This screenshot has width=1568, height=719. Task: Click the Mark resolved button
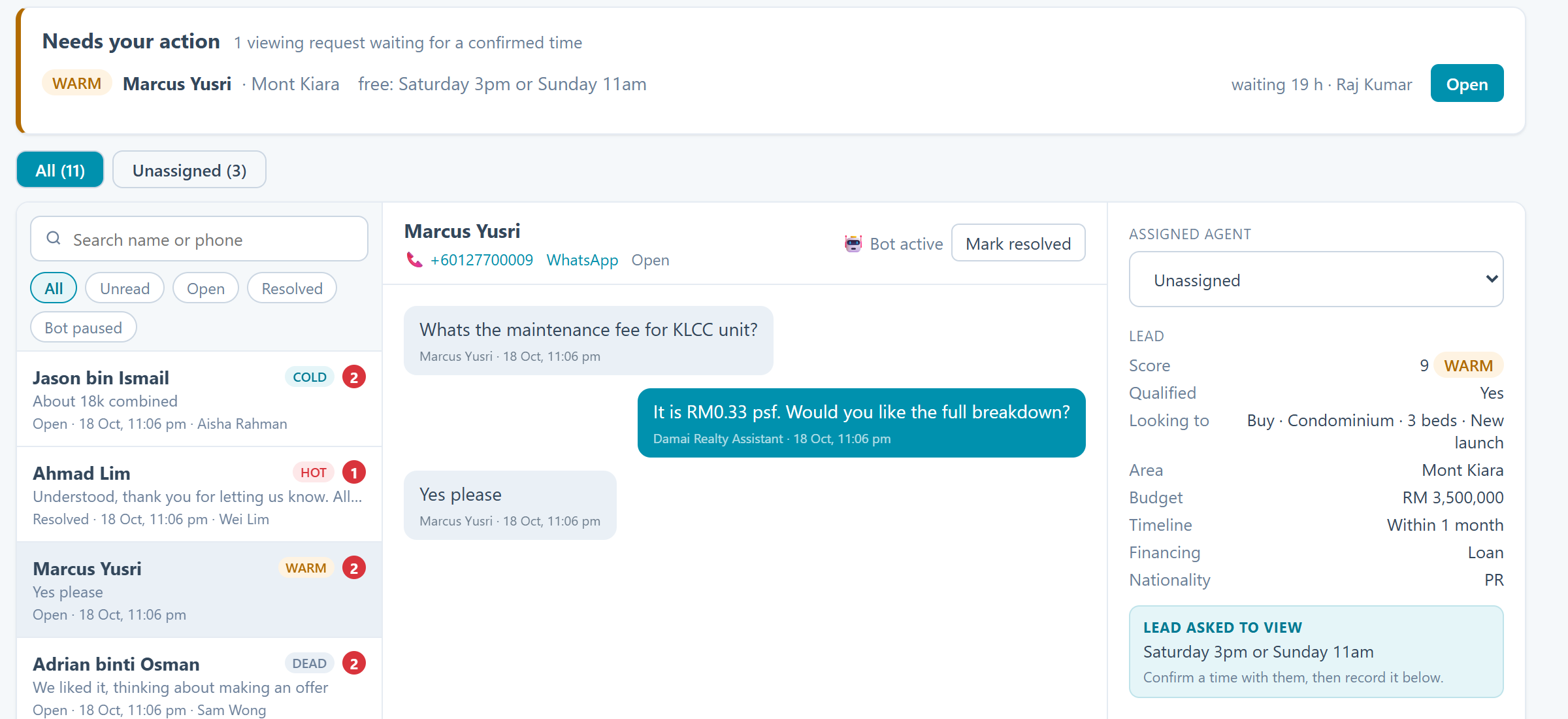(x=1018, y=243)
